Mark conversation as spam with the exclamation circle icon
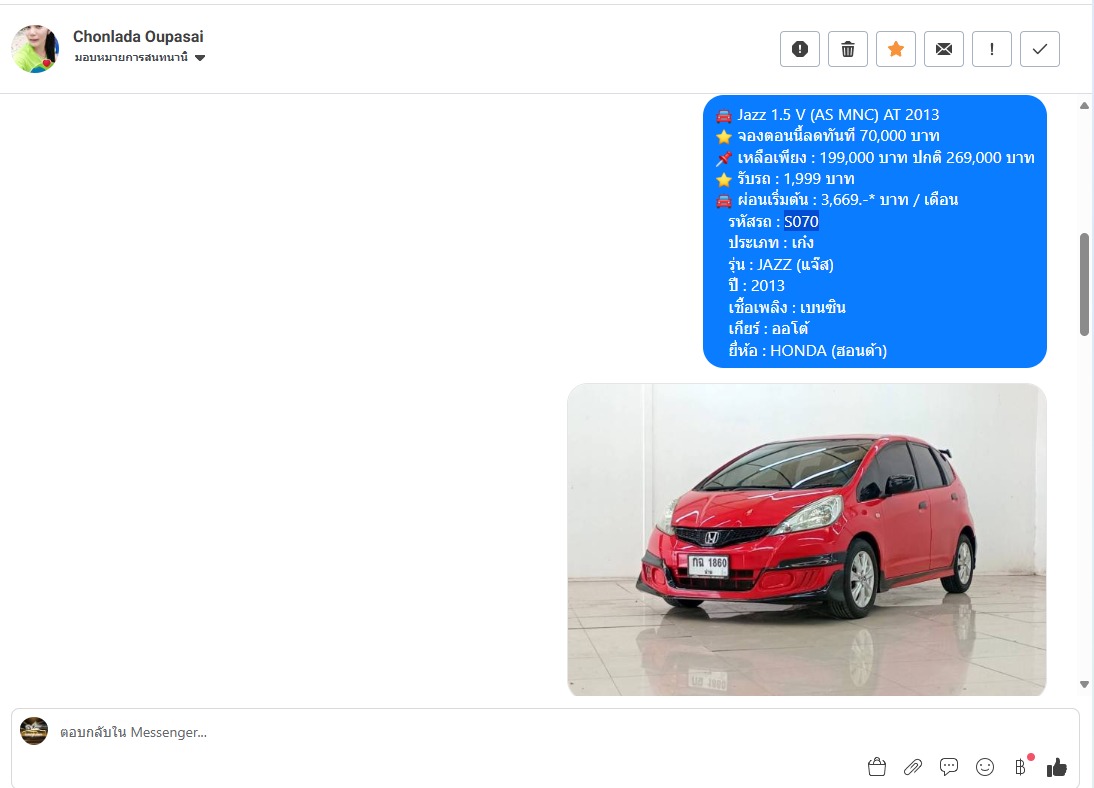Image resolution: width=1094 pixels, height=788 pixels. pyautogui.click(x=800, y=49)
